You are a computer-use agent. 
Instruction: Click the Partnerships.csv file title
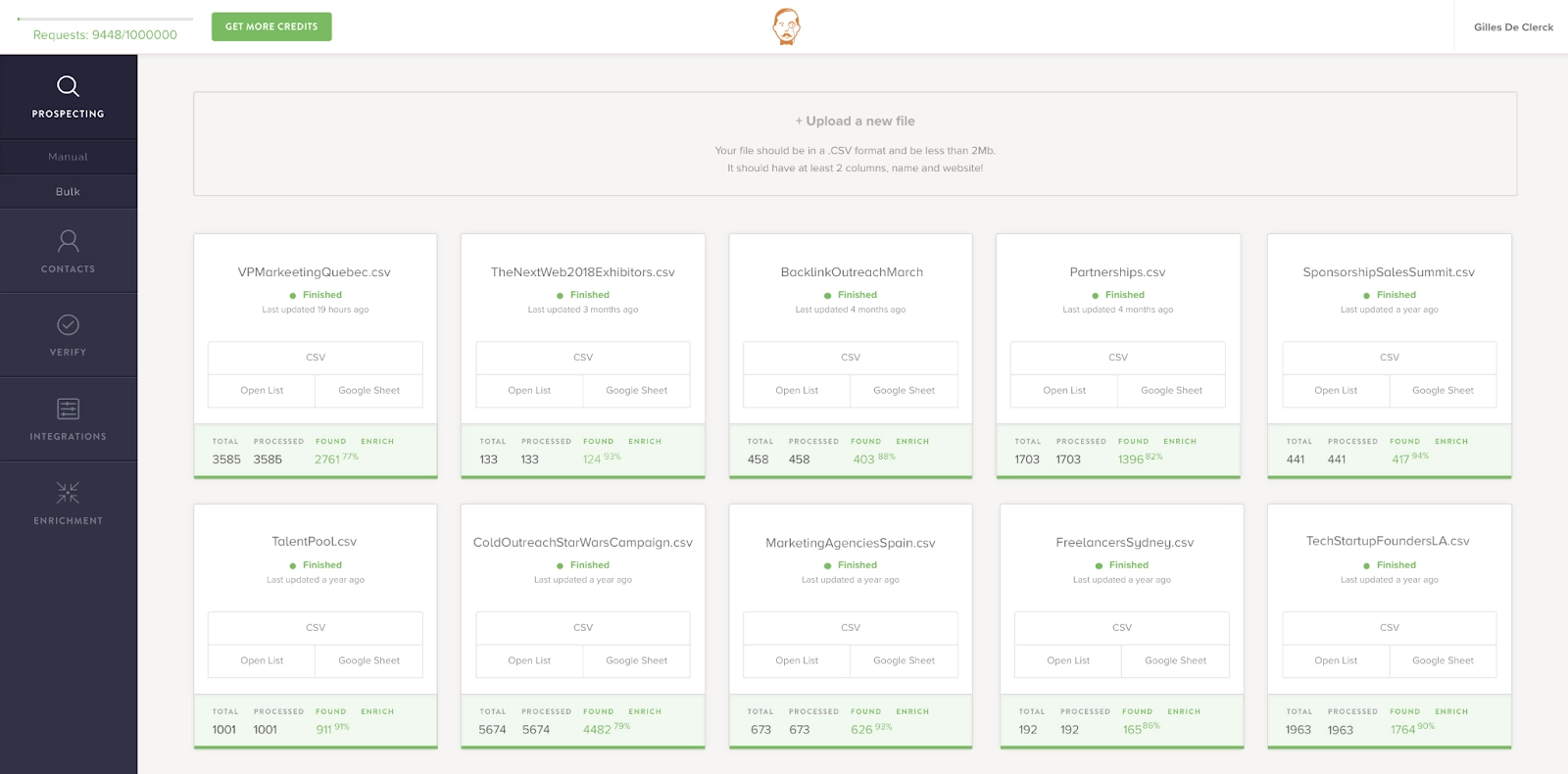coord(1117,272)
